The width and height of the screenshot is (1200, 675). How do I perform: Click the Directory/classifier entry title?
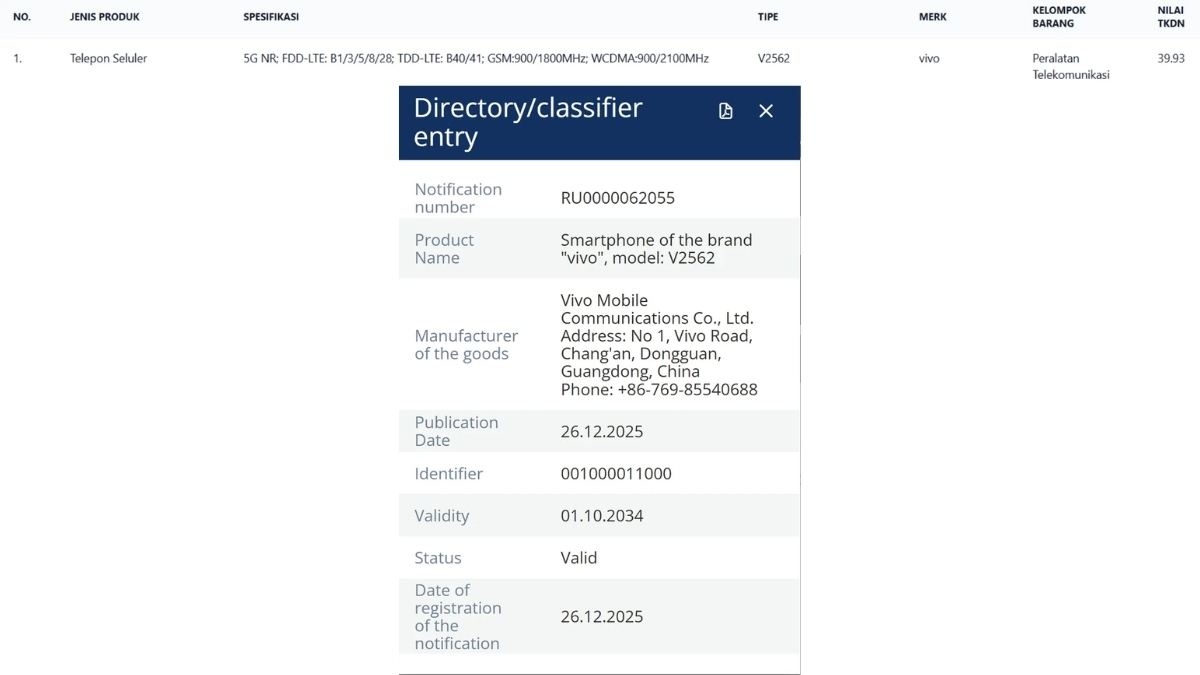pyautogui.click(x=528, y=122)
